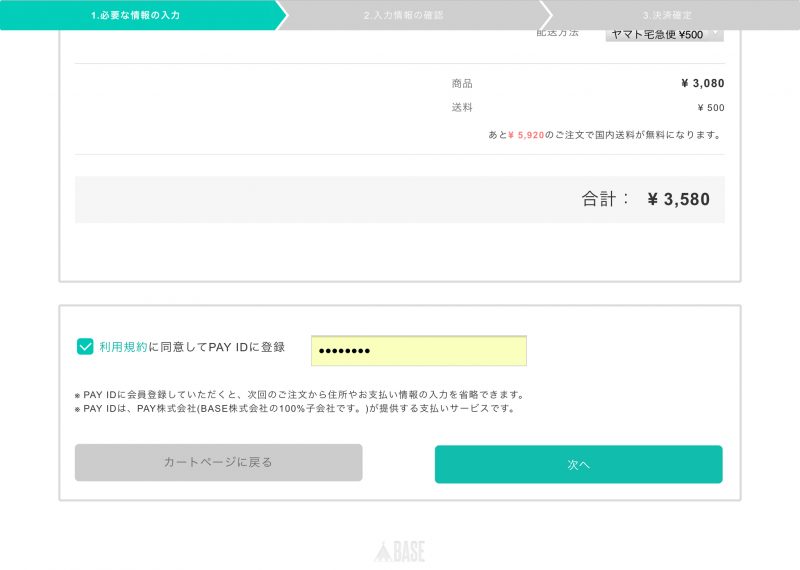
Task: Click the BASE logo in the footer
Action: tap(400, 551)
